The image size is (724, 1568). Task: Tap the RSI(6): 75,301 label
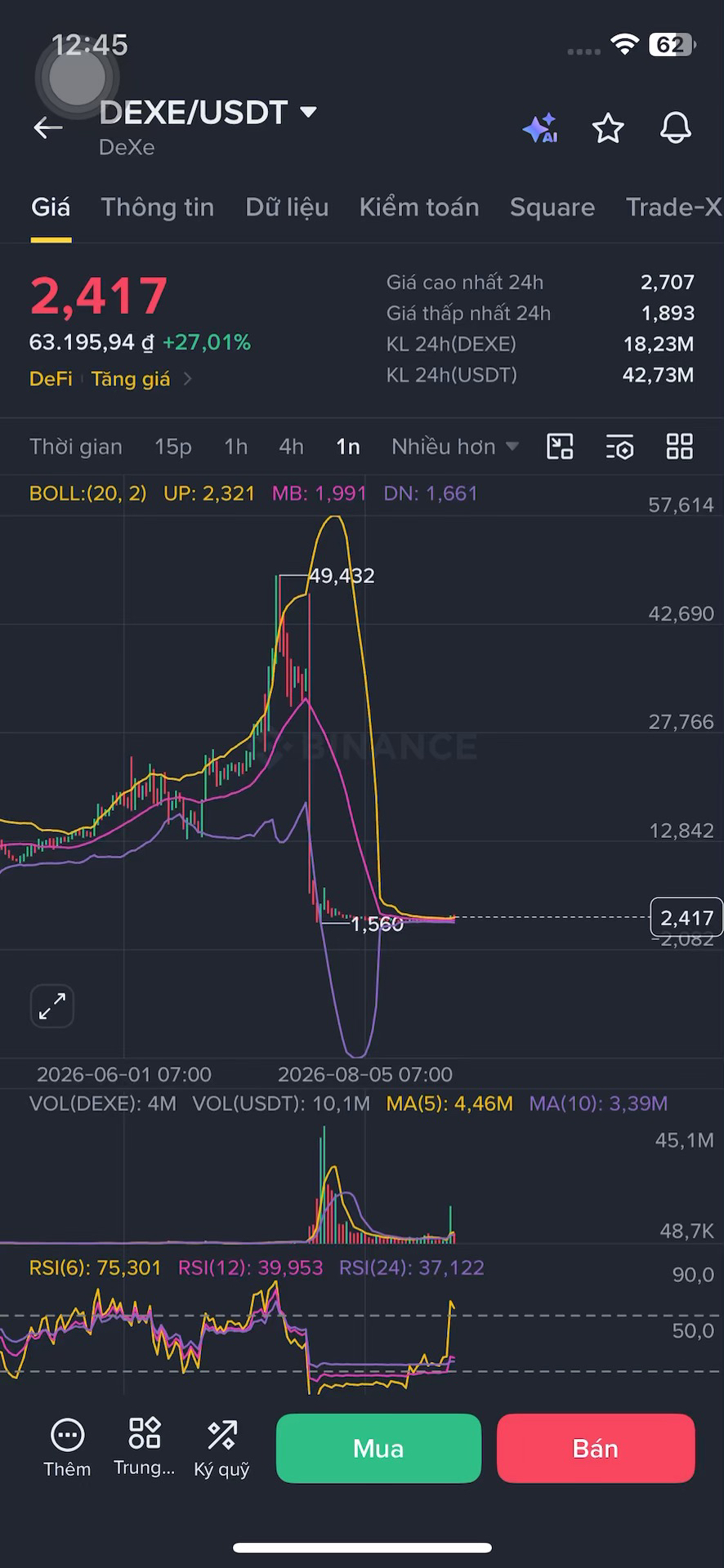95,1267
